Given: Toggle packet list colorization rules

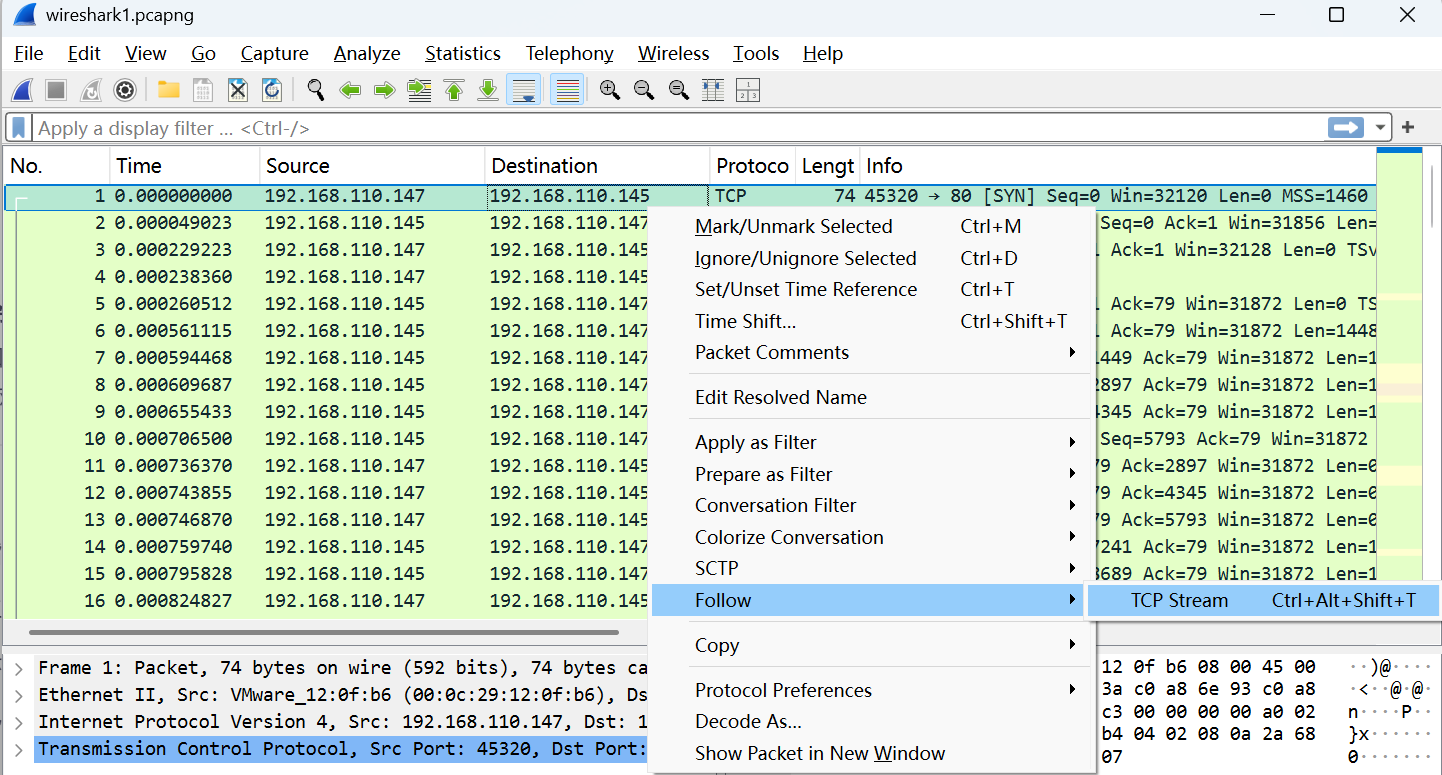Looking at the screenshot, I should [568, 91].
